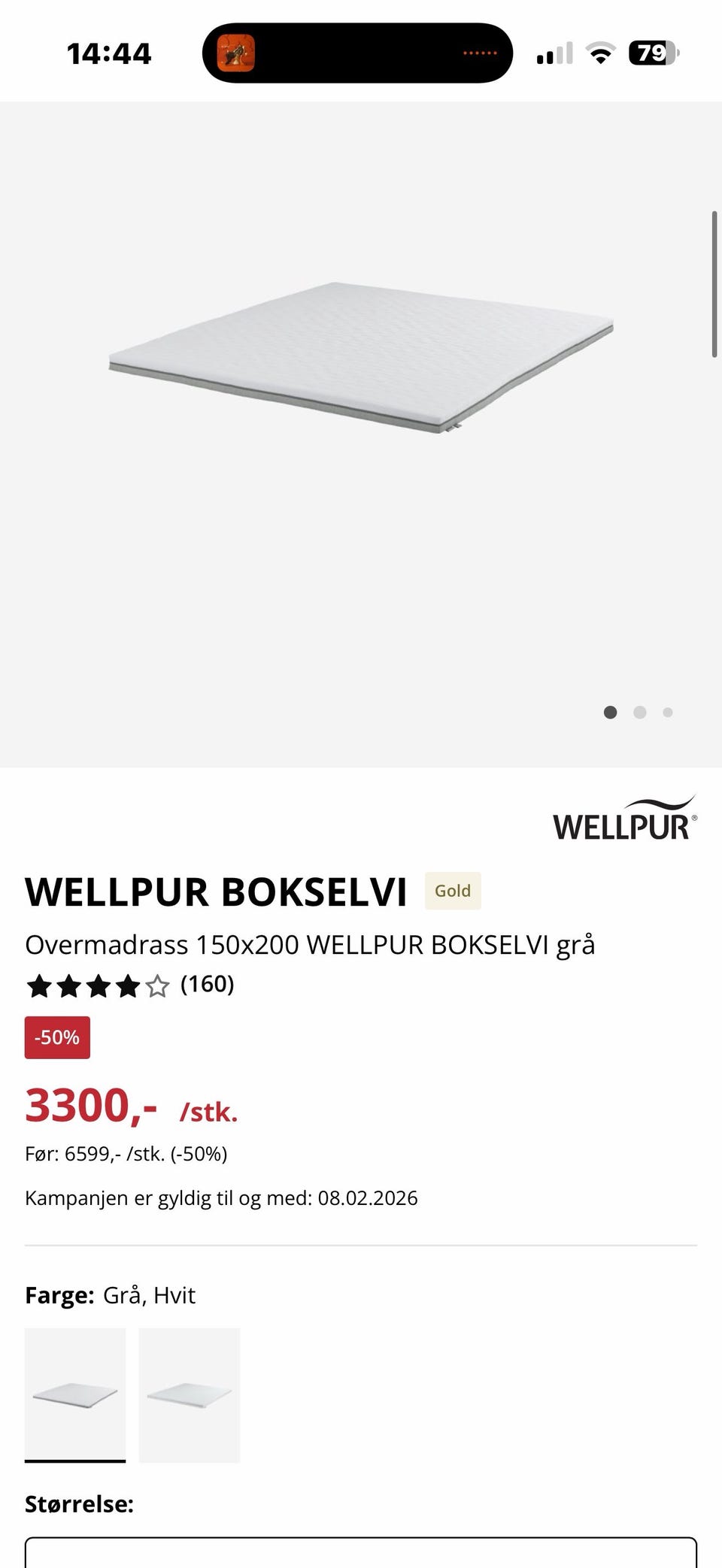This screenshot has height=1568, width=722.
Task: Open the Størrelse size dropdown
Action: coord(361,1553)
